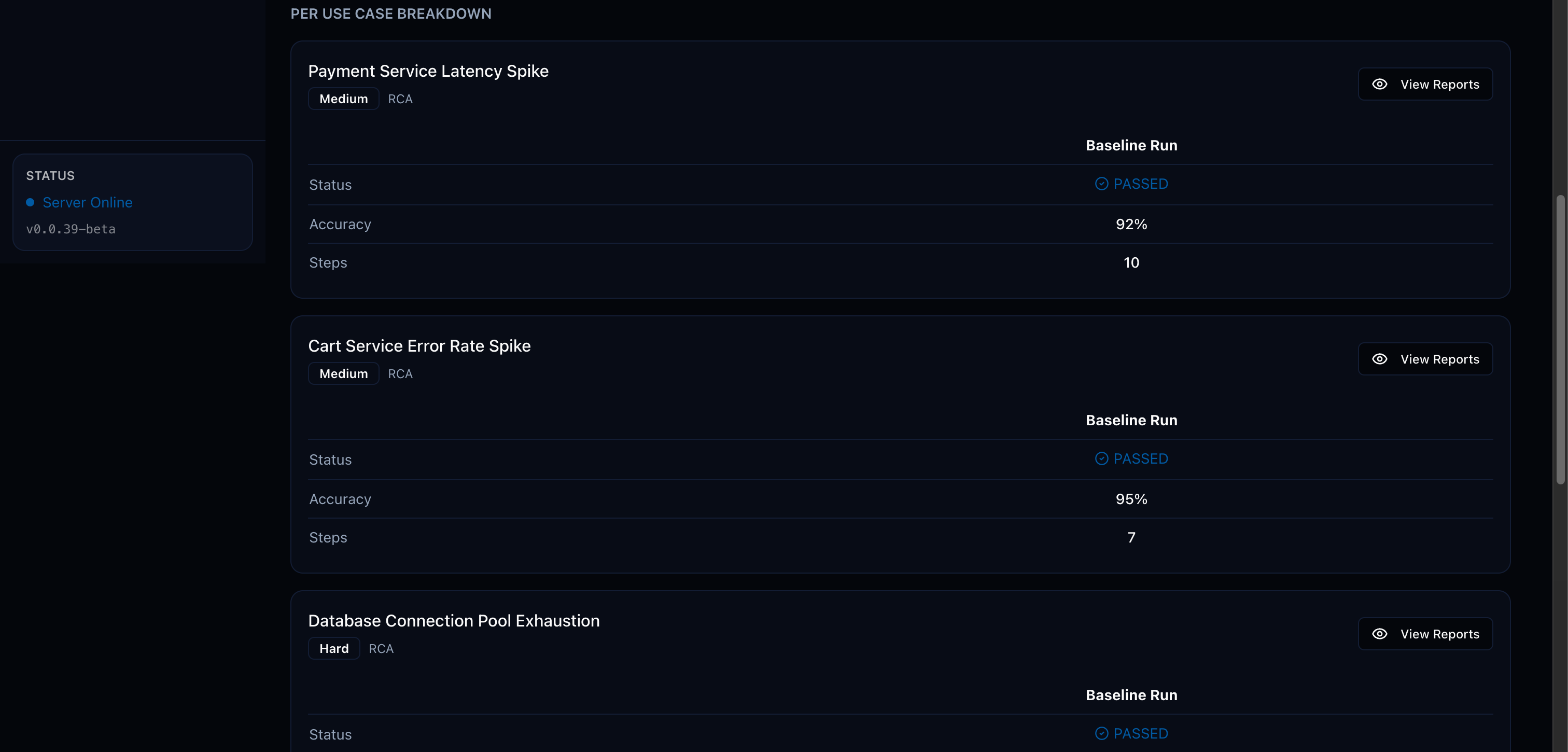Screen dimensions: 1568x752
Task: Click the Server Online status link
Action: pyautogui.click(x=88, y=202)
